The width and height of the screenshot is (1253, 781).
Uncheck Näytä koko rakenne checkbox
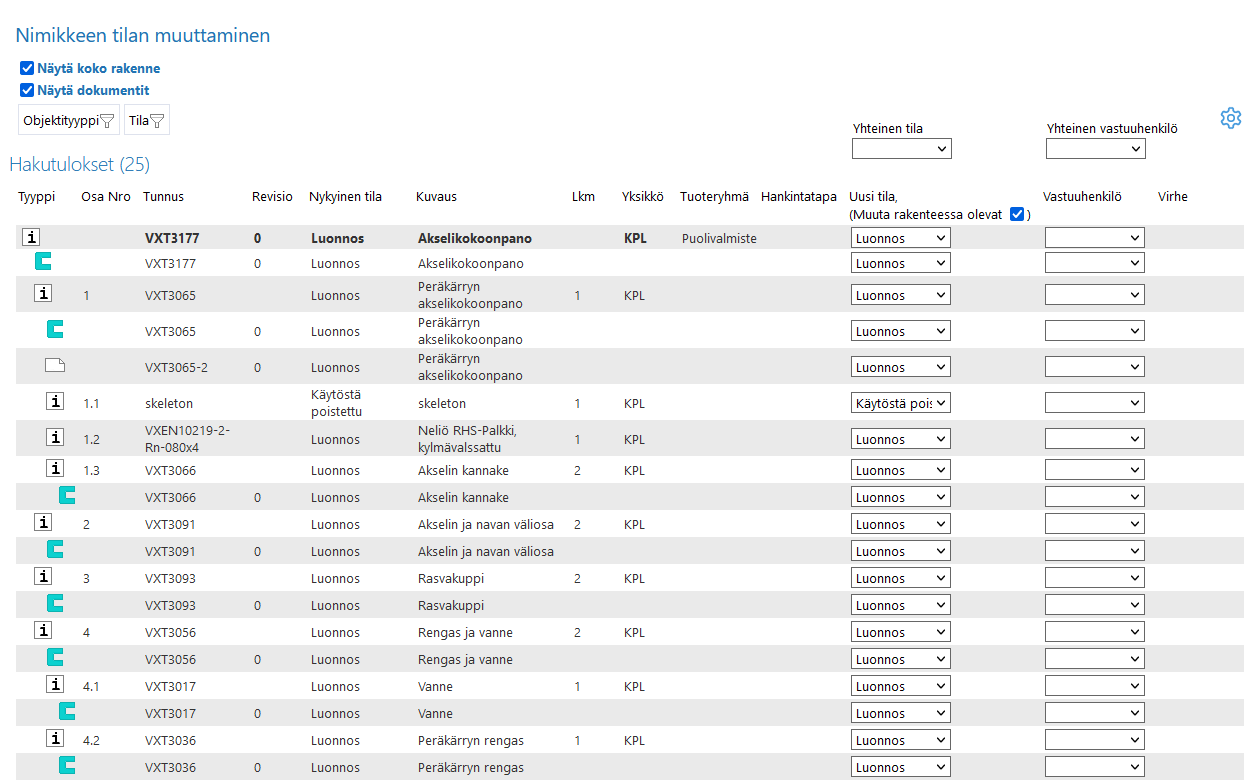click(x=27, y=69)
